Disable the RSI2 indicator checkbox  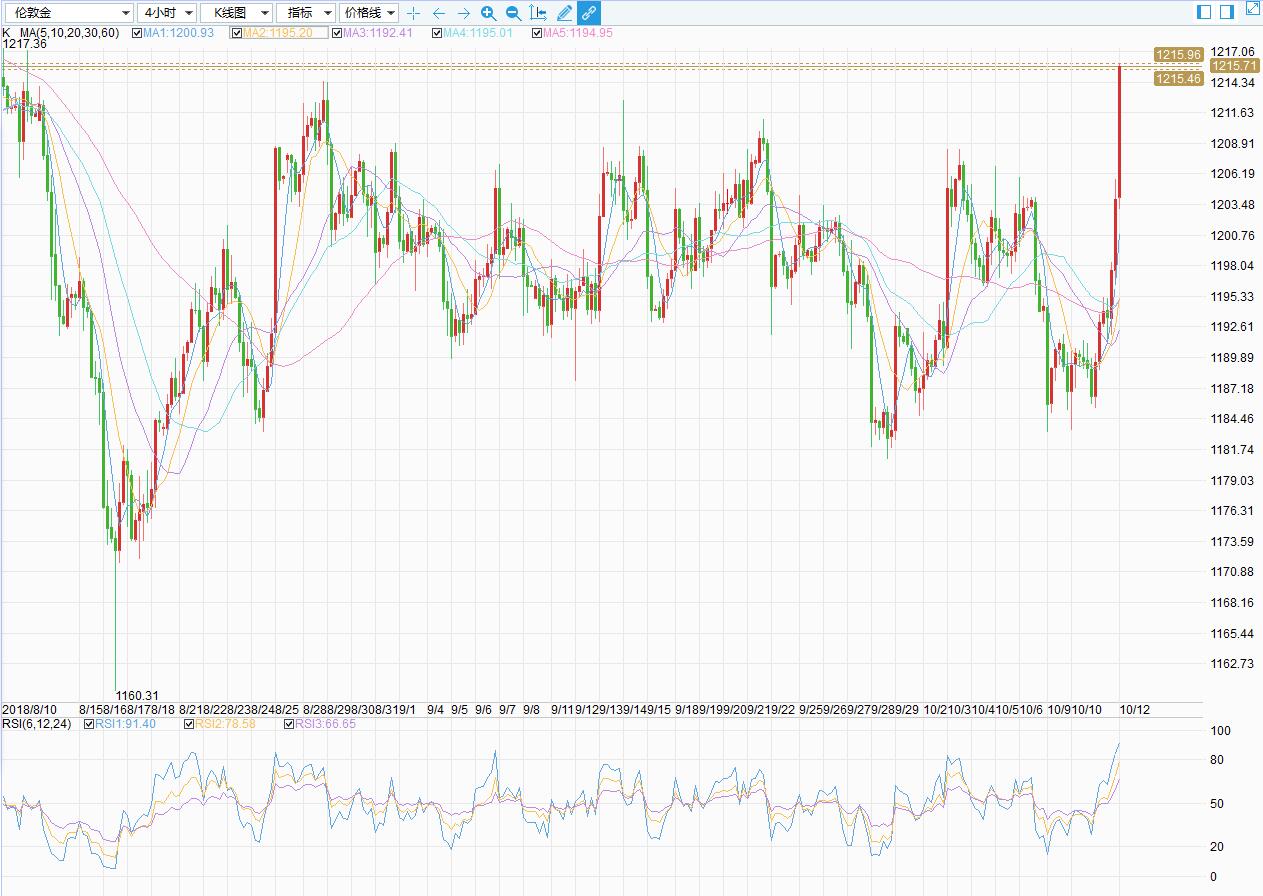coord(190,724)
